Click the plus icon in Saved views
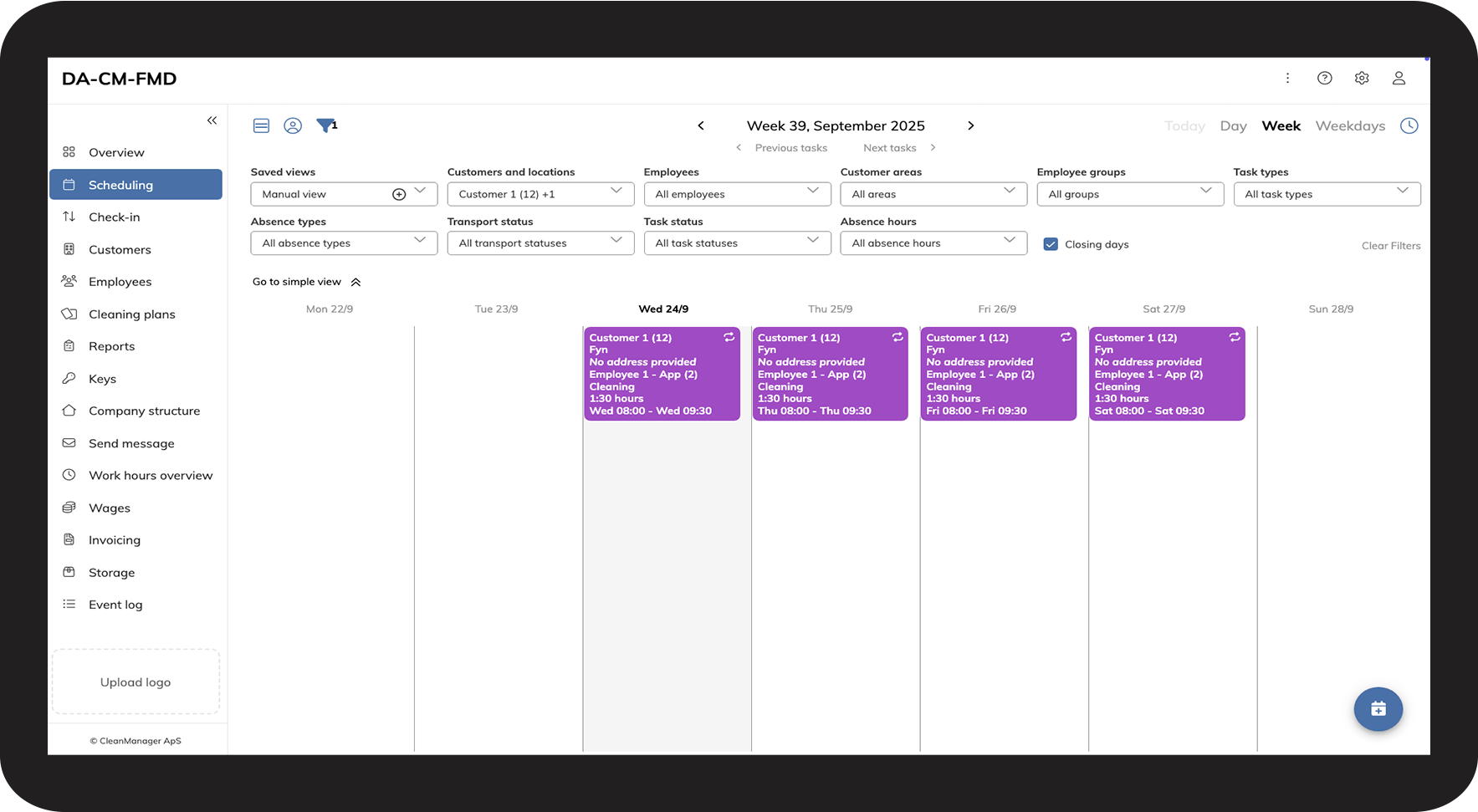This screenshot has width=1478, height=812. (x=399, y=194)
